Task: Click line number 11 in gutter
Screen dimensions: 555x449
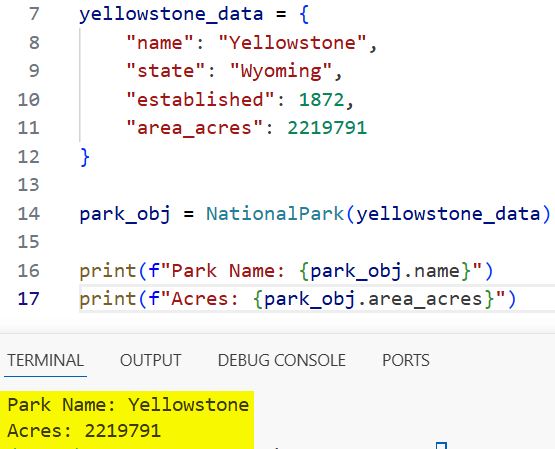Action: [29, 128]
